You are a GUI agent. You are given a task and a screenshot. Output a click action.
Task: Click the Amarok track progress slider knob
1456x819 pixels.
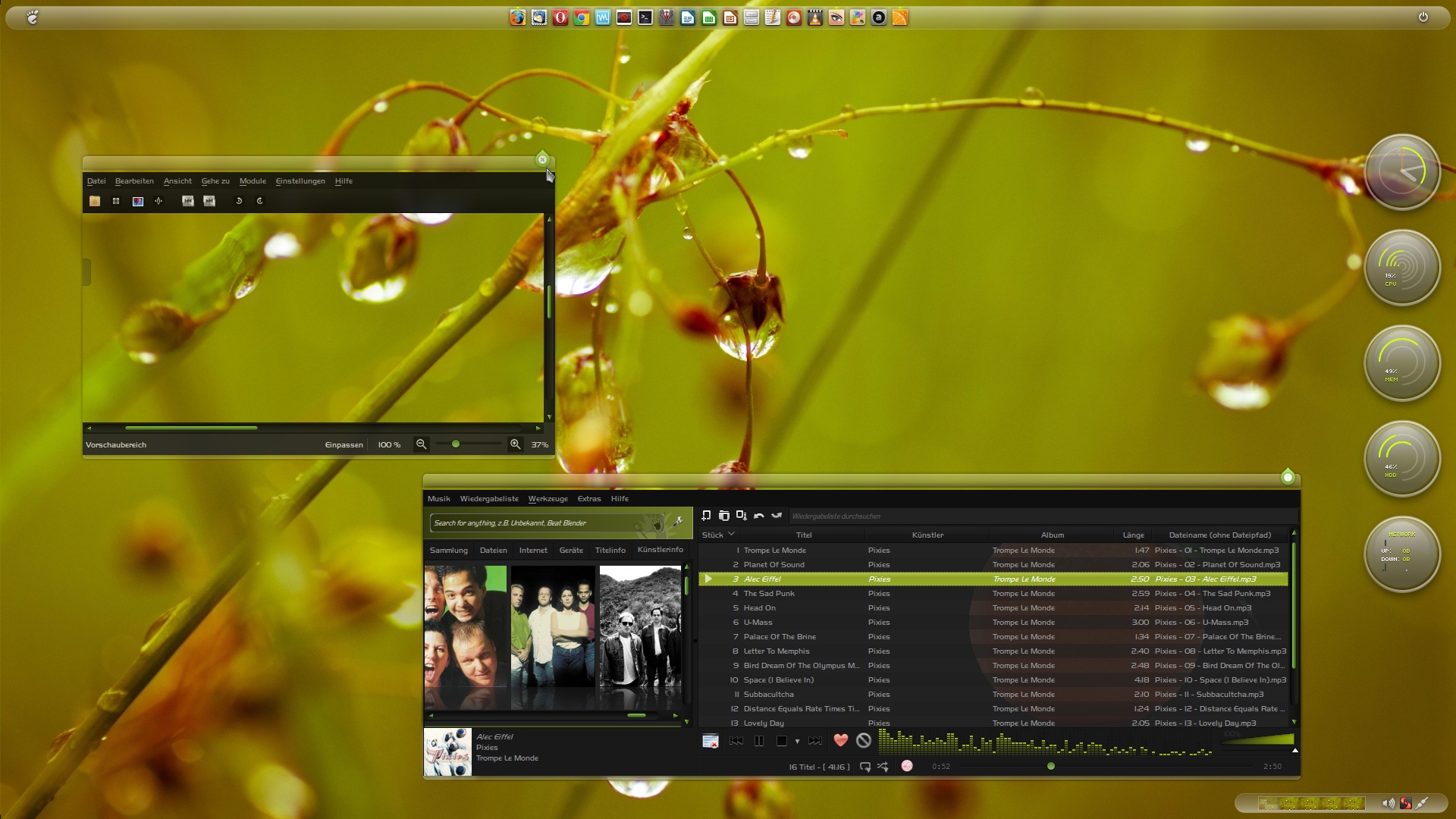pyautogui.click(x=1051, y=767)
